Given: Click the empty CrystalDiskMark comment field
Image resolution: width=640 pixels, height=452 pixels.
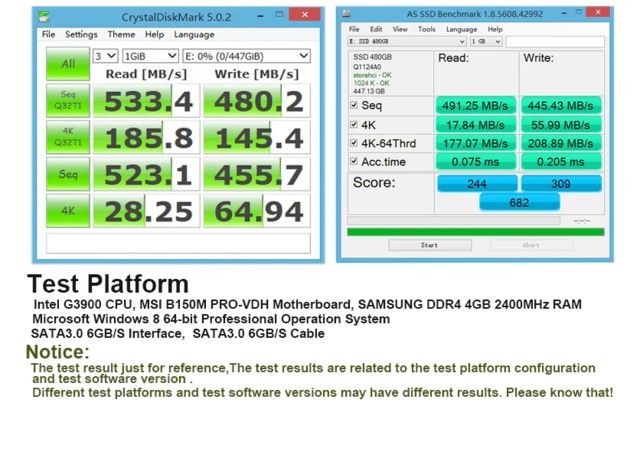Looking at the screenshot, I should point(178,243).
